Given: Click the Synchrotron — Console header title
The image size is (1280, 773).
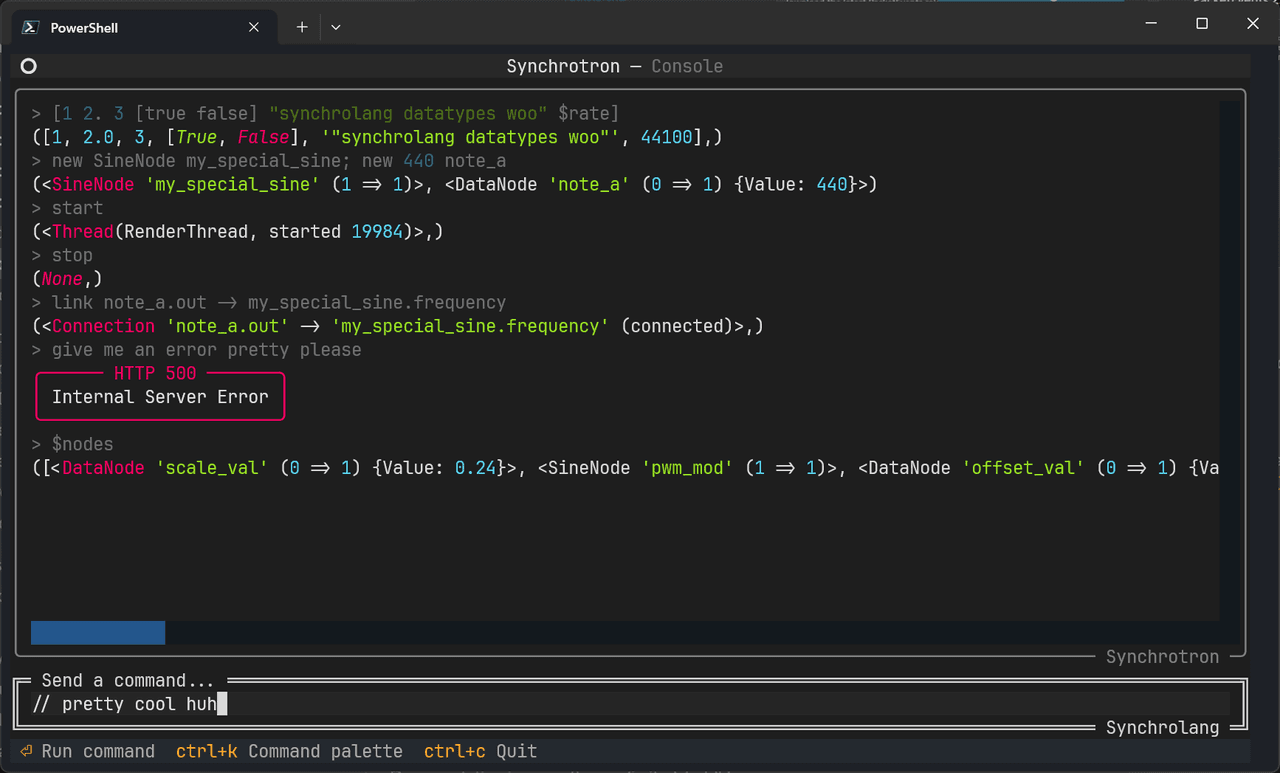Looking at the screenshot, I should pyautogui.click(x=614, y=66).
